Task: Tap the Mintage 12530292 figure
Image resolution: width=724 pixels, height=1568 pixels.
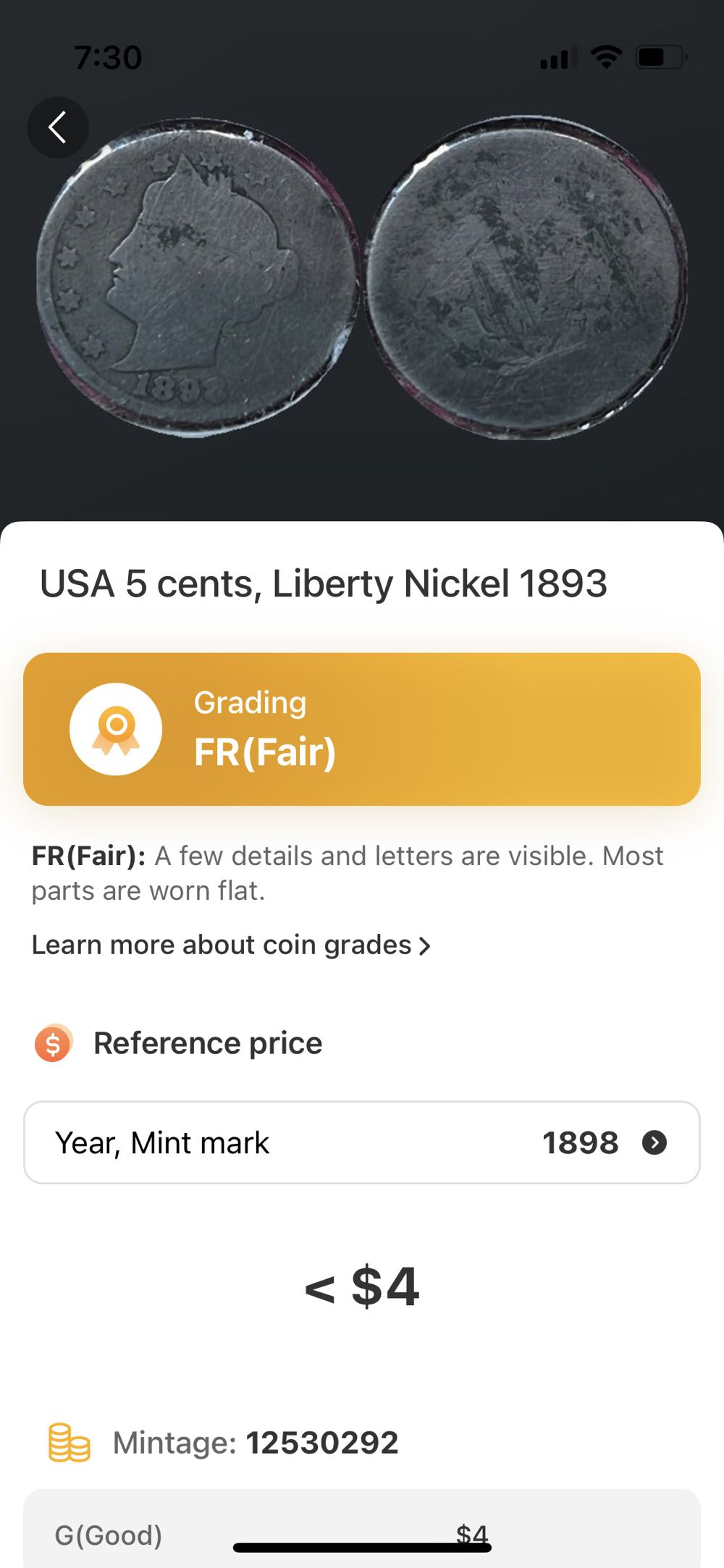Action: tap(321, 1443)
